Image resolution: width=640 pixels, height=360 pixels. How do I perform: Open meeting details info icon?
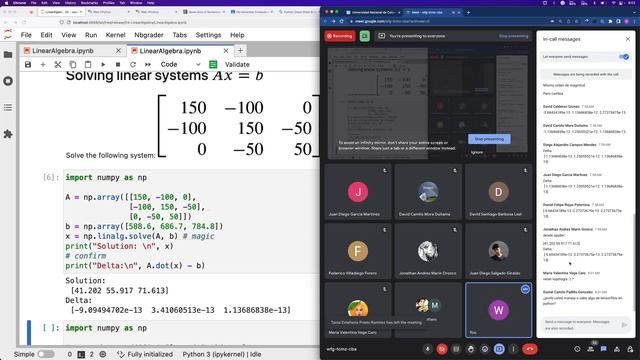[577, 349]
